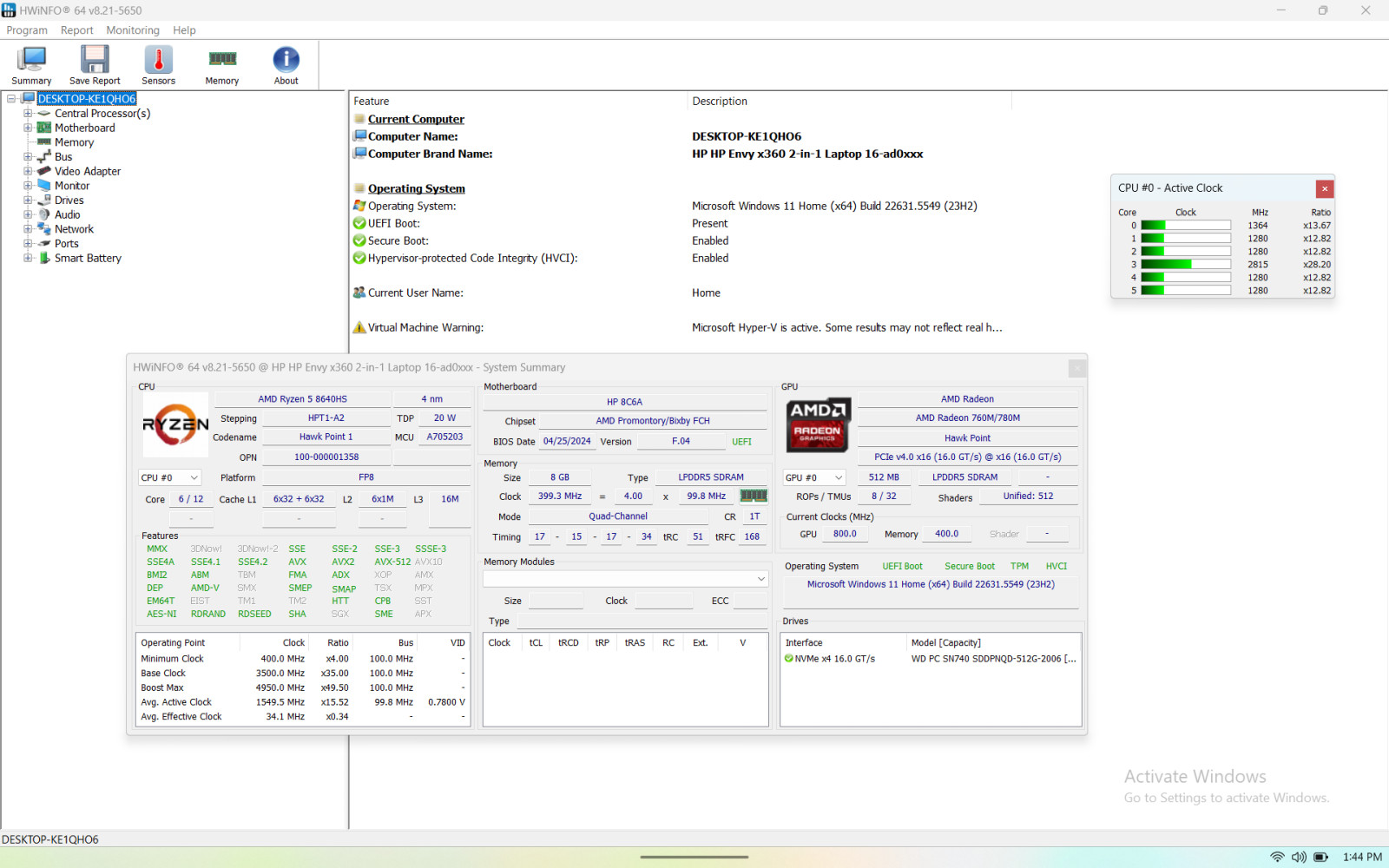Click the system clock 1:44 PM
Viewport: 1389px width, 868px height.
pyautogui.click(x=1362, y=857)
